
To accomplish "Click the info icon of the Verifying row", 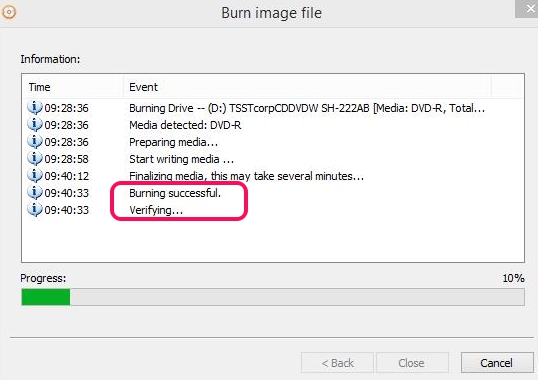I will point(35,210).
